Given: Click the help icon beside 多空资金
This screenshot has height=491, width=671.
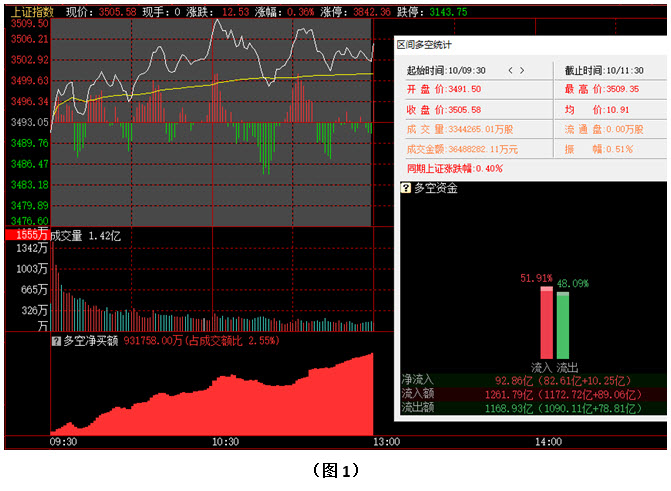Looking at the screenshot, I should coord(405,187).
